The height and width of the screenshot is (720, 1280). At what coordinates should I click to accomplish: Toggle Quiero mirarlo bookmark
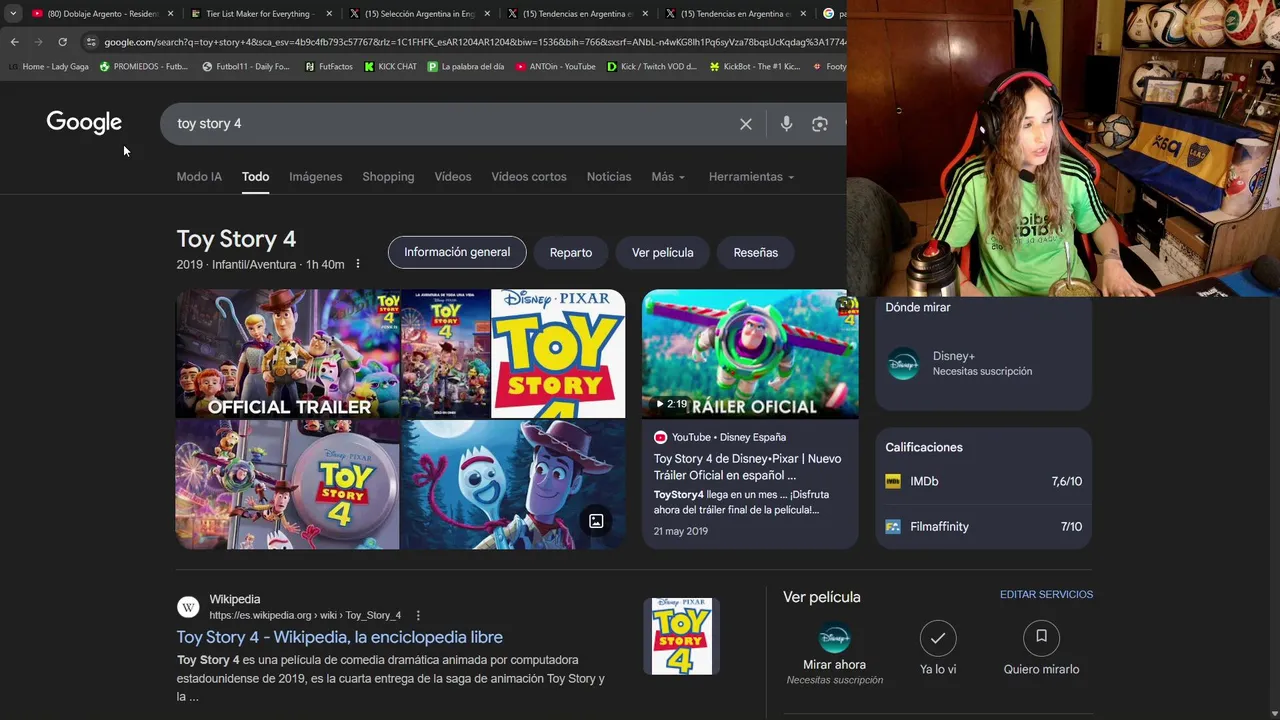pos(1041,638)
